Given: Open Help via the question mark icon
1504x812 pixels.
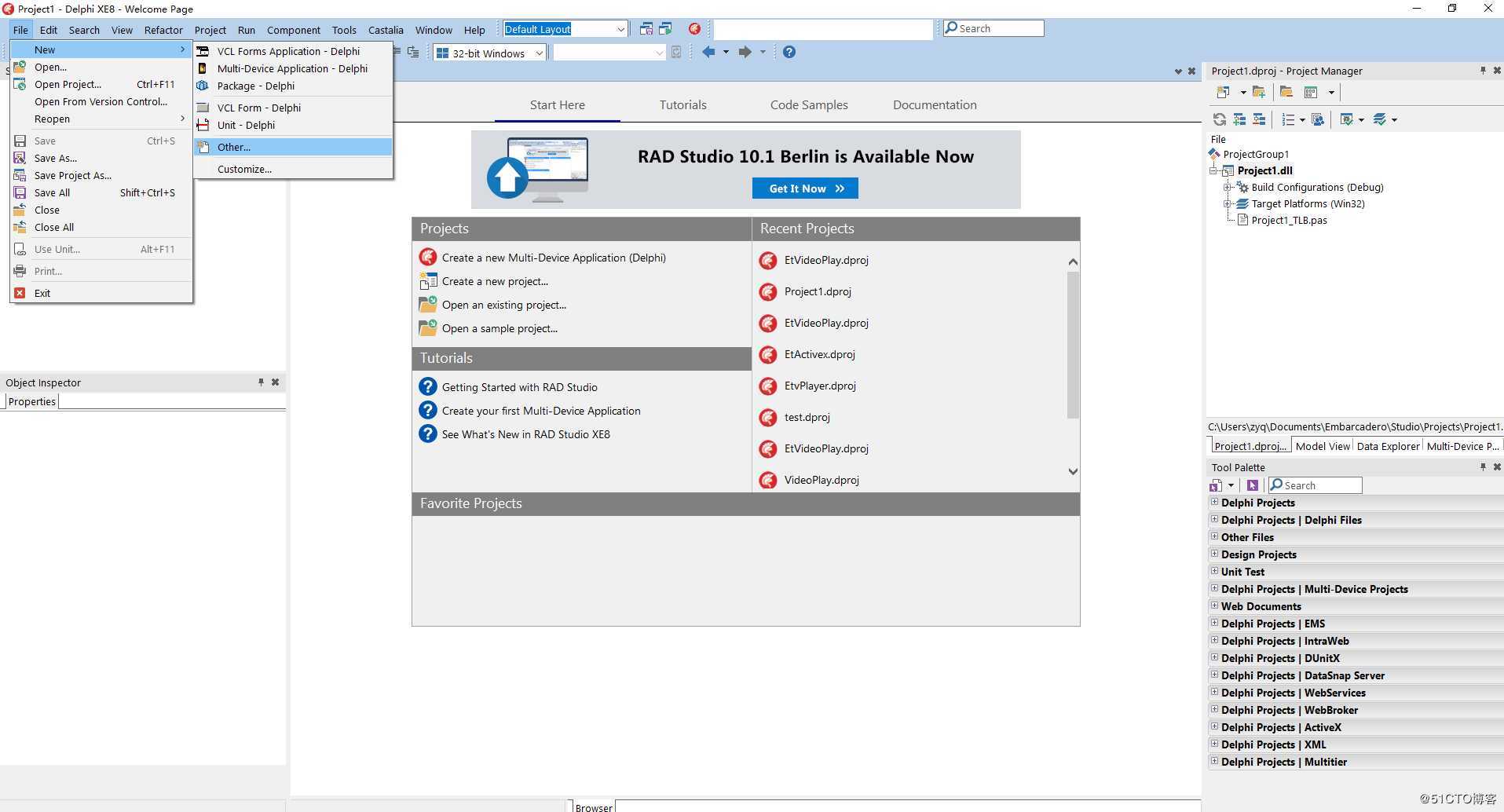Looking at the screenshot, I should tap(789, 52).
